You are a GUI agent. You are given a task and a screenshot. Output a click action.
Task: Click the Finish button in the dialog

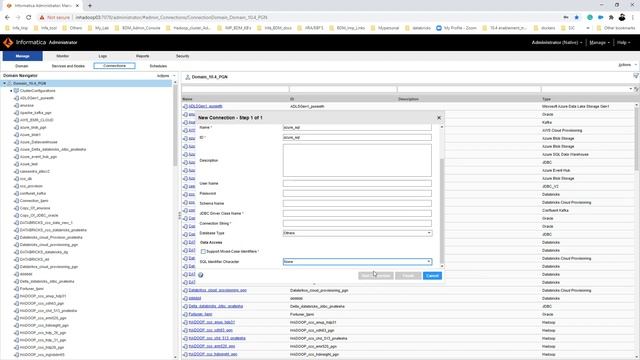[408, 276]
